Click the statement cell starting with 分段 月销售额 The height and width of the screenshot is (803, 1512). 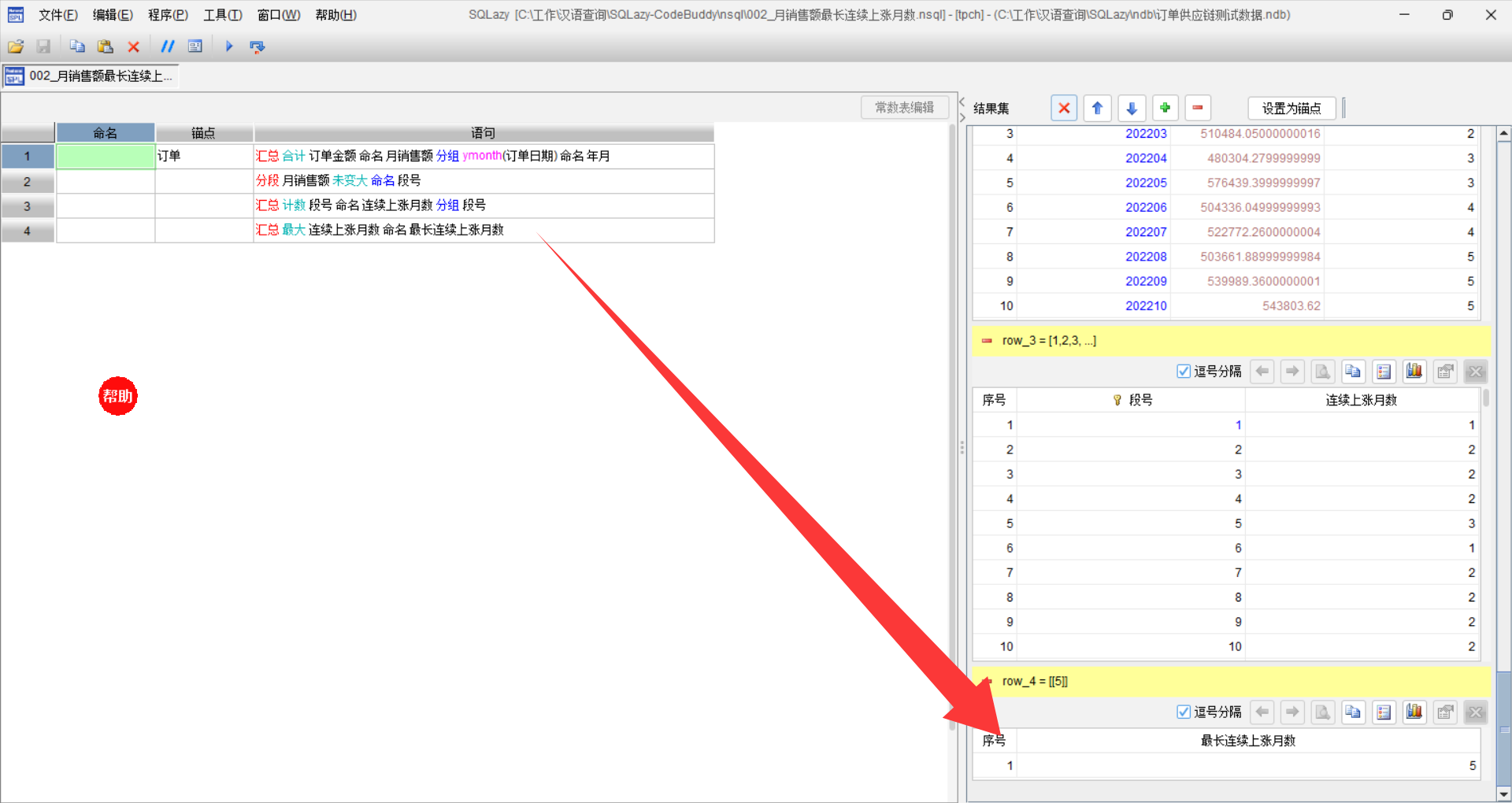click(484, 180)
